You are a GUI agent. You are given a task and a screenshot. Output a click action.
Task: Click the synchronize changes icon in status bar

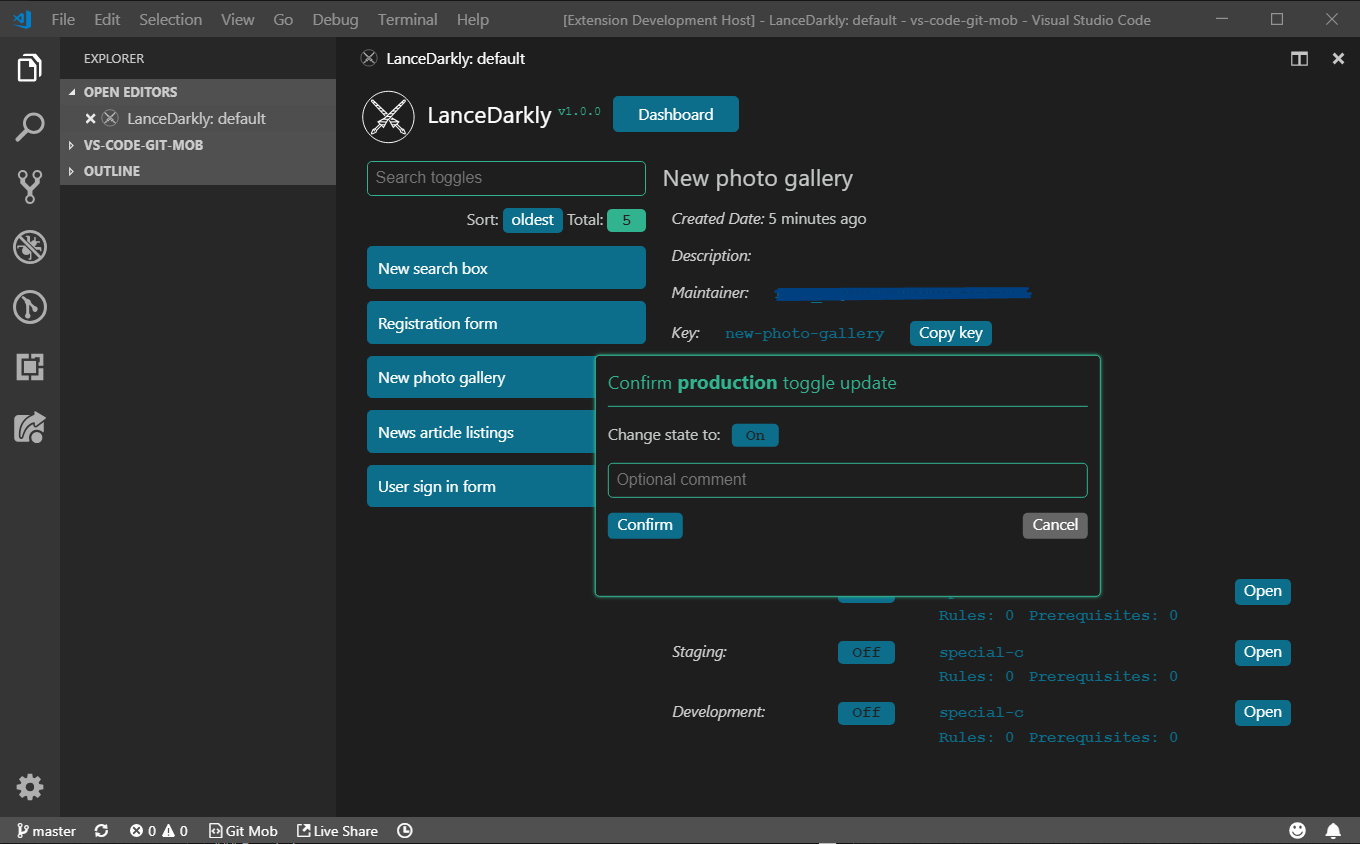click(x=101, y=831)
